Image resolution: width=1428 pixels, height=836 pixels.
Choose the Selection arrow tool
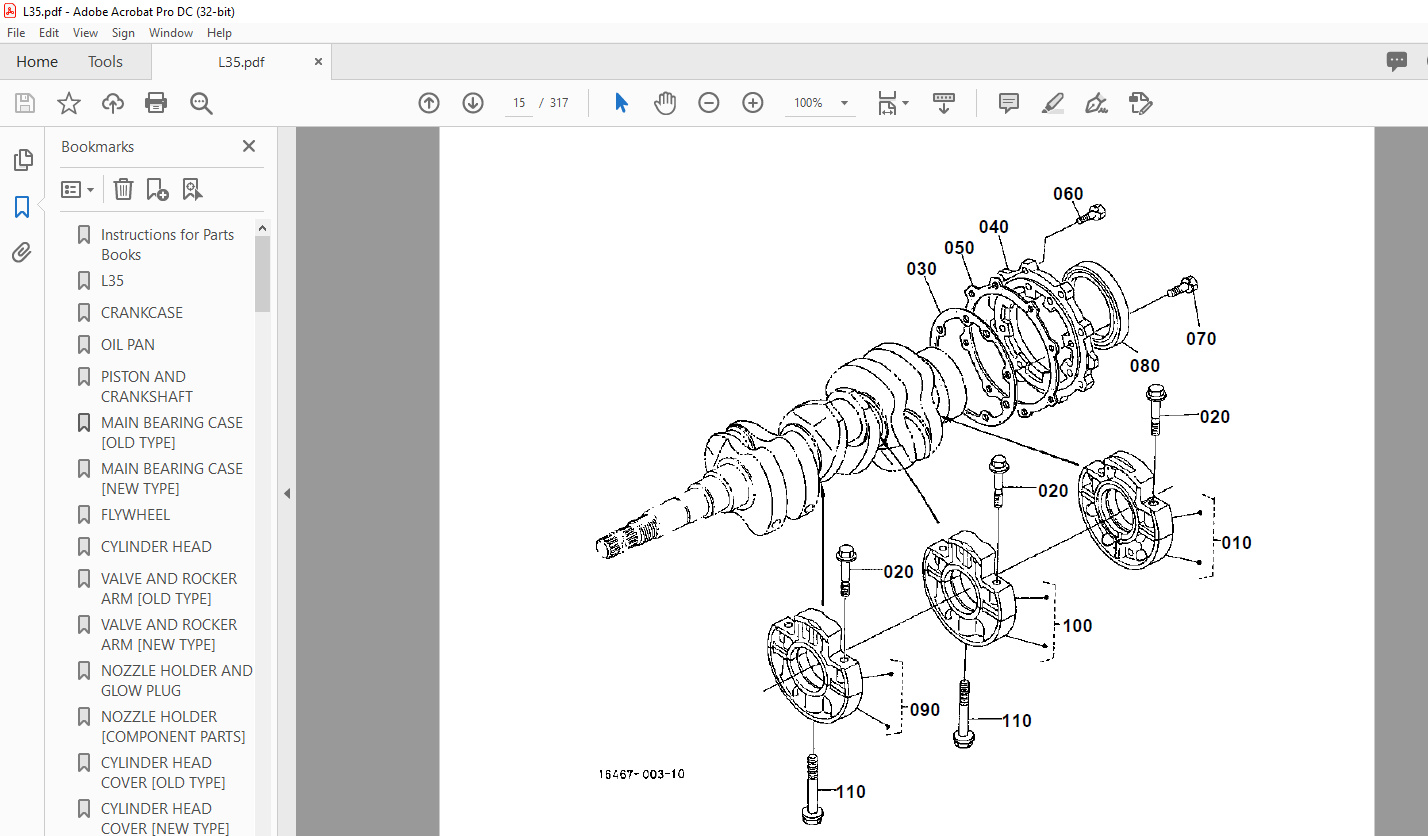pyautogui.click(x=621, y=103)
